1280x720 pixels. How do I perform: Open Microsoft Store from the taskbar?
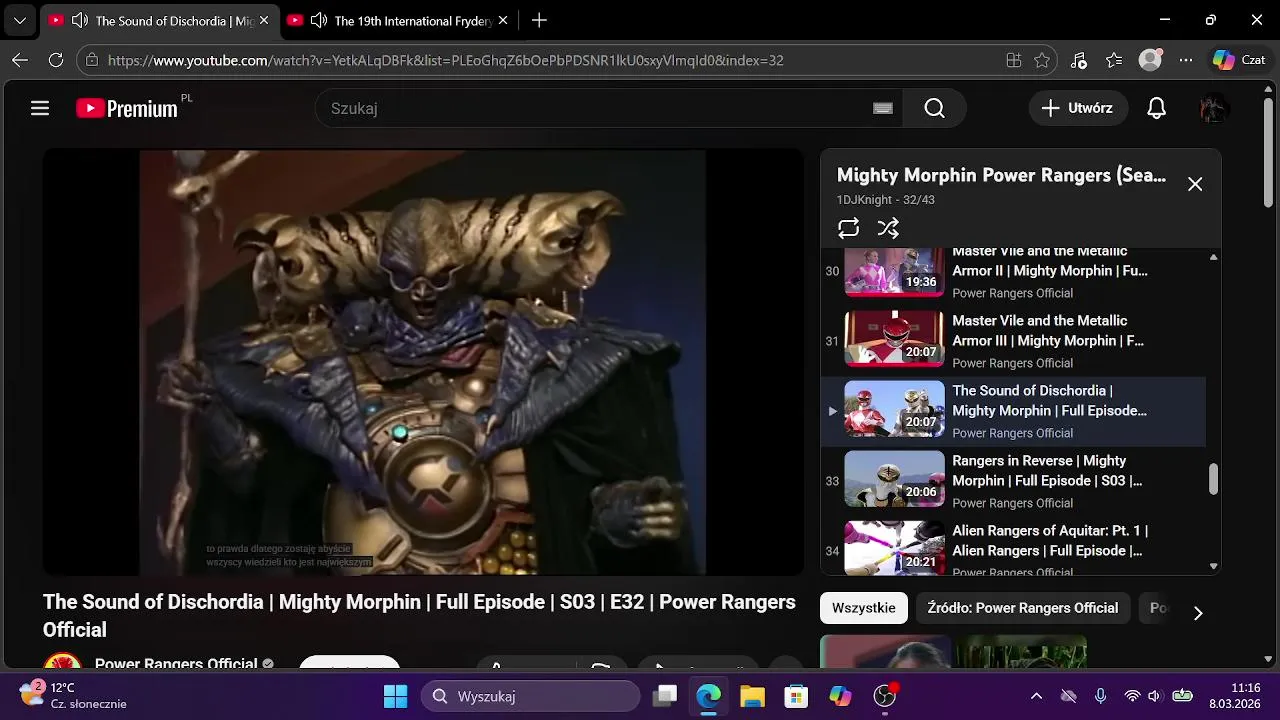point(796,696)
